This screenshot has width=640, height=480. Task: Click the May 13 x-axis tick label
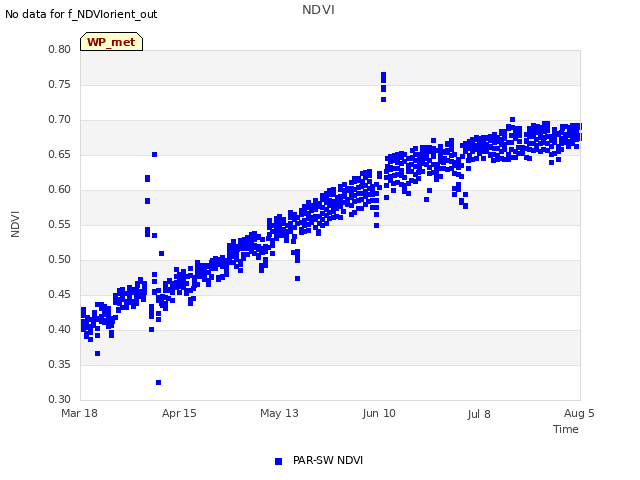pyautogui.click(x=279, y=413)
